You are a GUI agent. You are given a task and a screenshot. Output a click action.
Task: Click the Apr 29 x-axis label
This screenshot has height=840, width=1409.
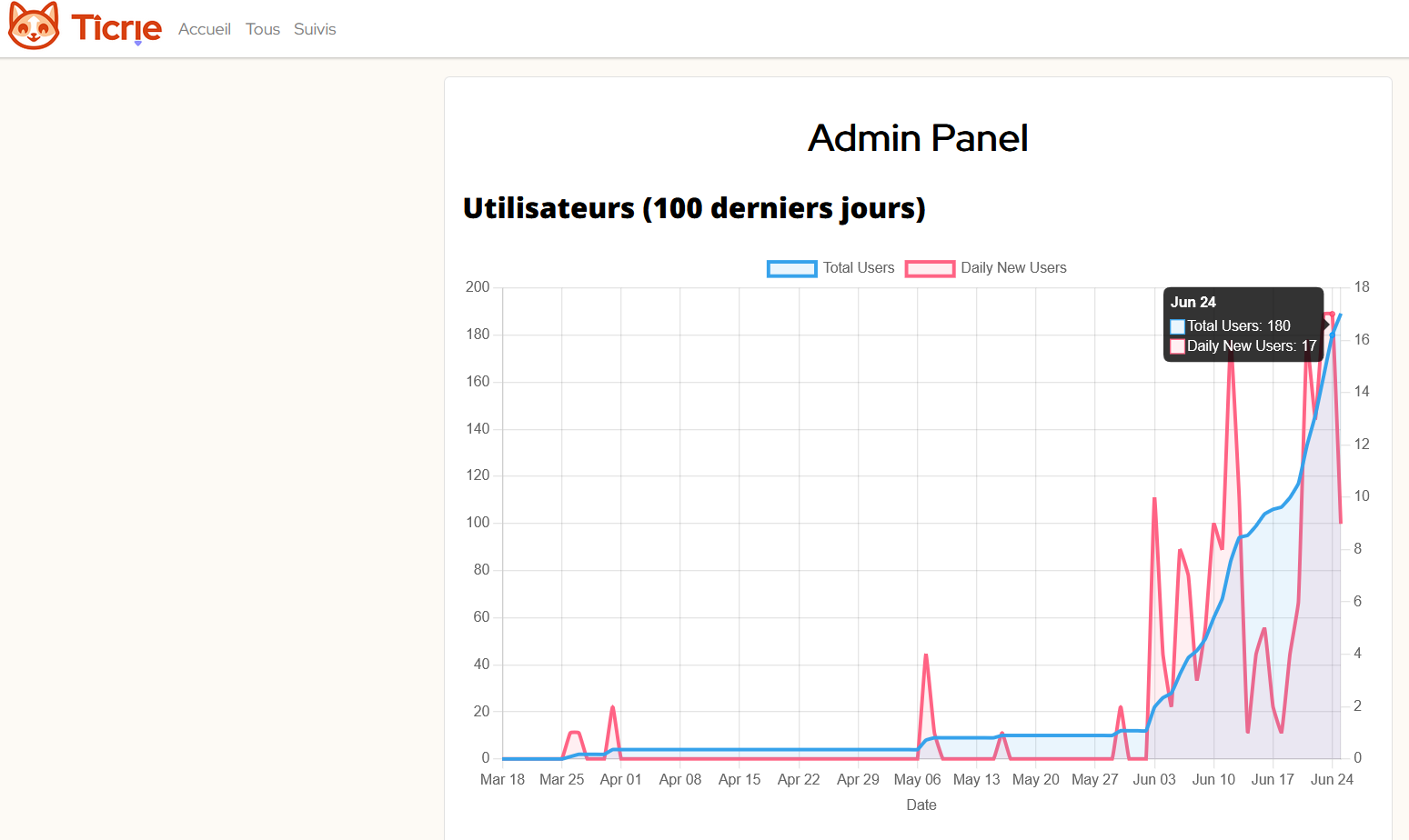[x=858, y=780]
